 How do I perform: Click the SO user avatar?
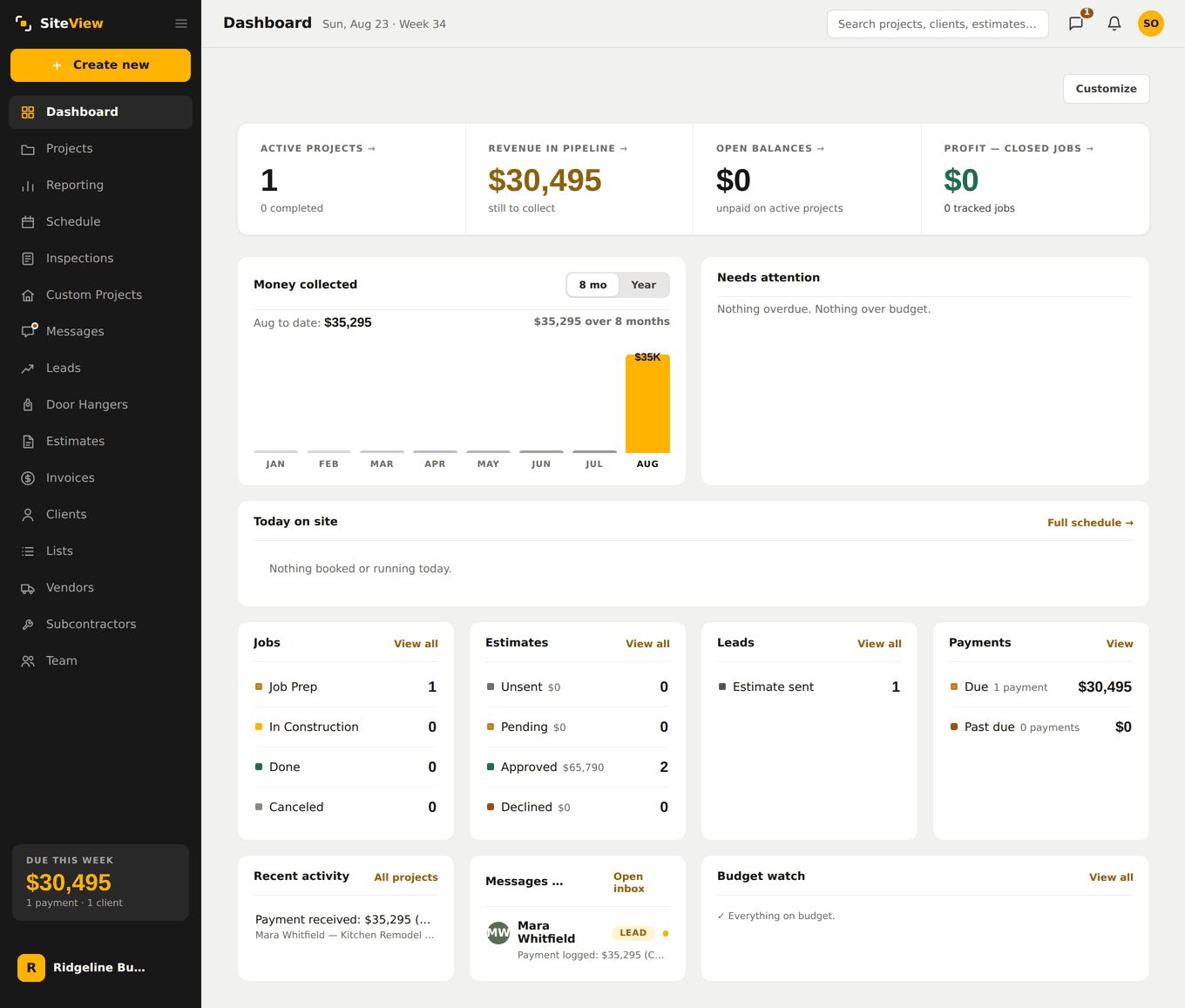coord(1151,24)
